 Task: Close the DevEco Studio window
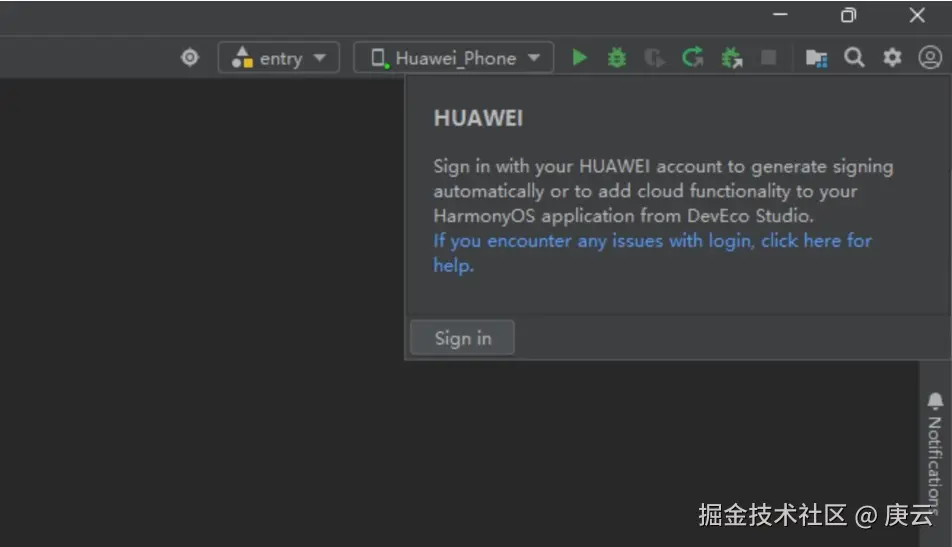point(917,15)
